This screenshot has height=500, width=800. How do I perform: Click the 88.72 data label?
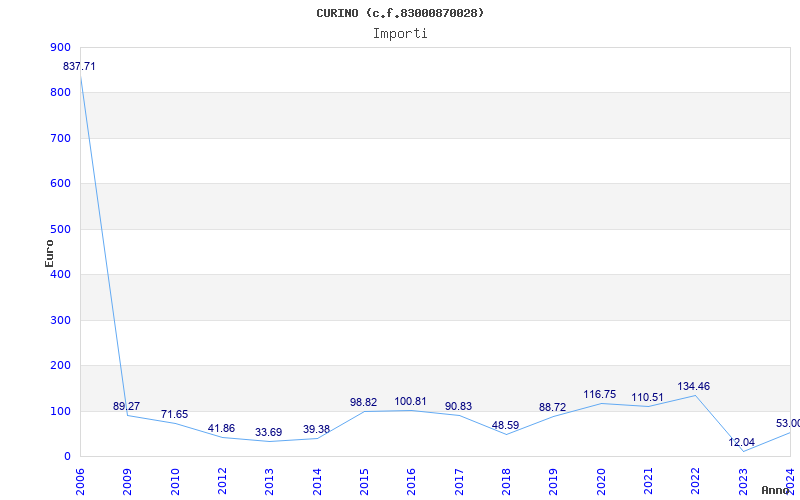point(553,407)
